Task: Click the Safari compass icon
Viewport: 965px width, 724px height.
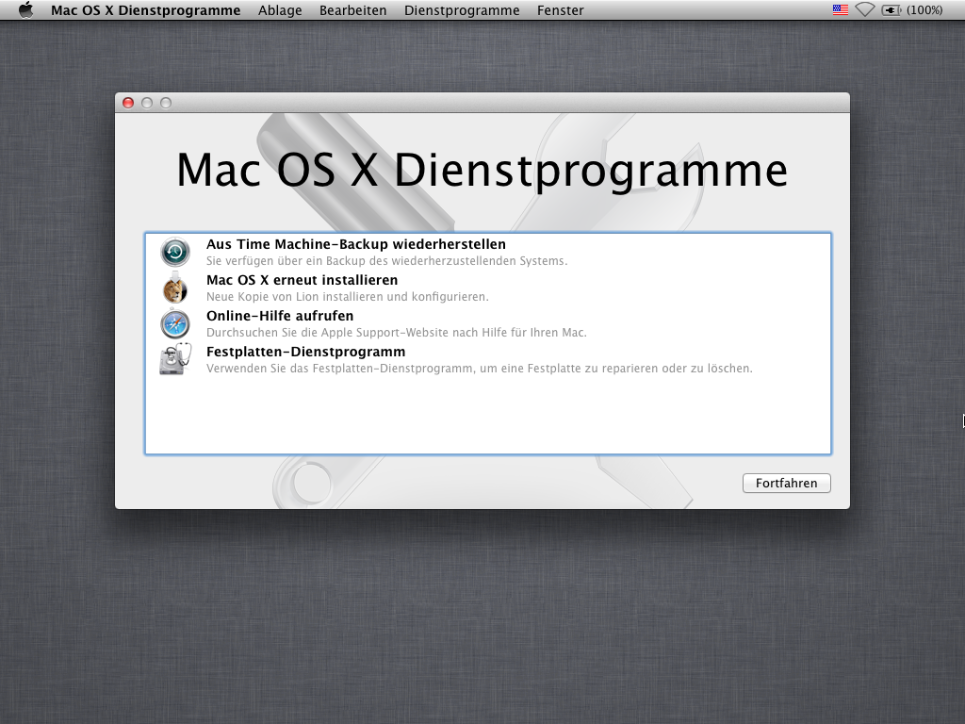Action: [175, 324]
